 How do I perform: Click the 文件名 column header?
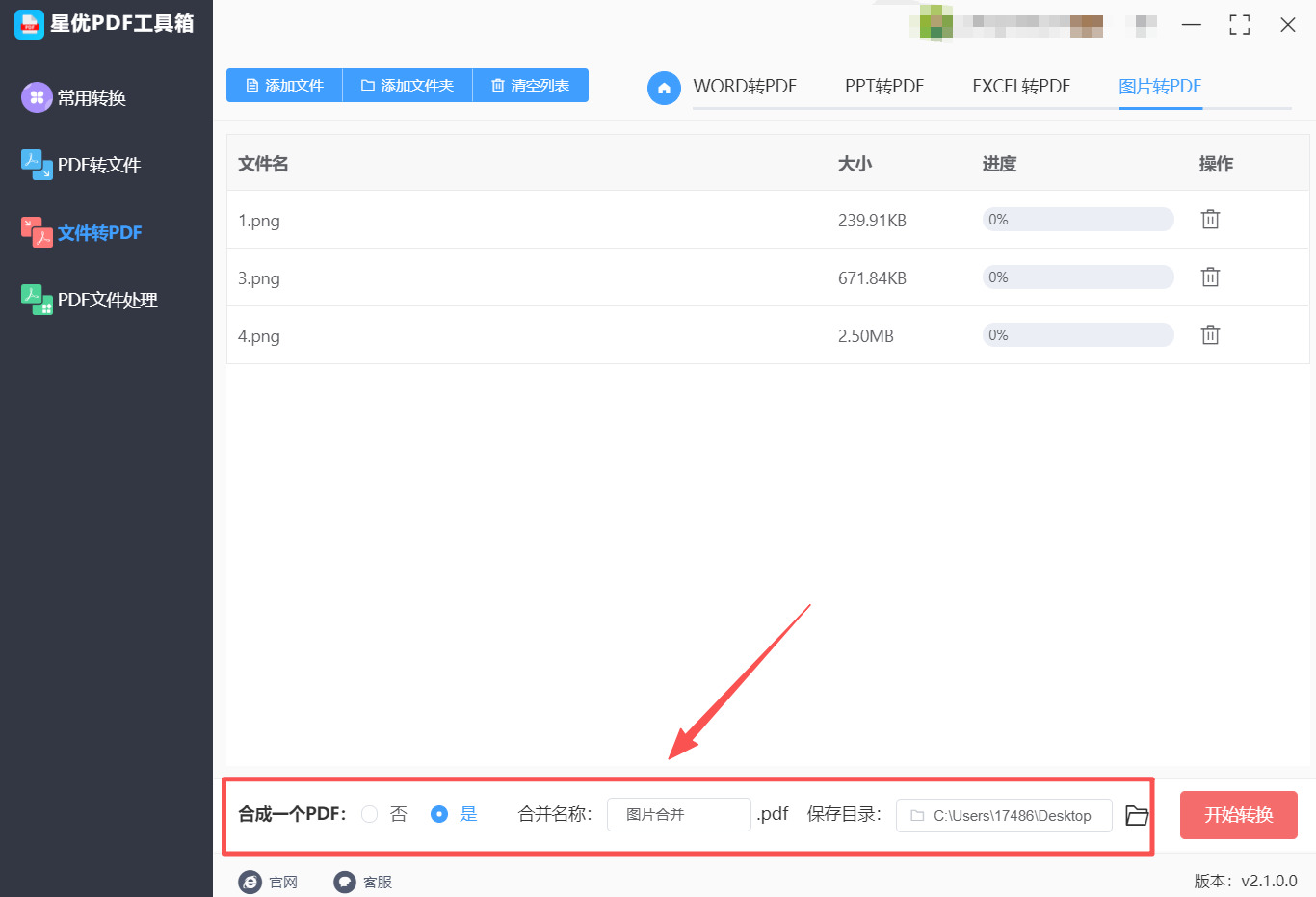coord(263,164)
